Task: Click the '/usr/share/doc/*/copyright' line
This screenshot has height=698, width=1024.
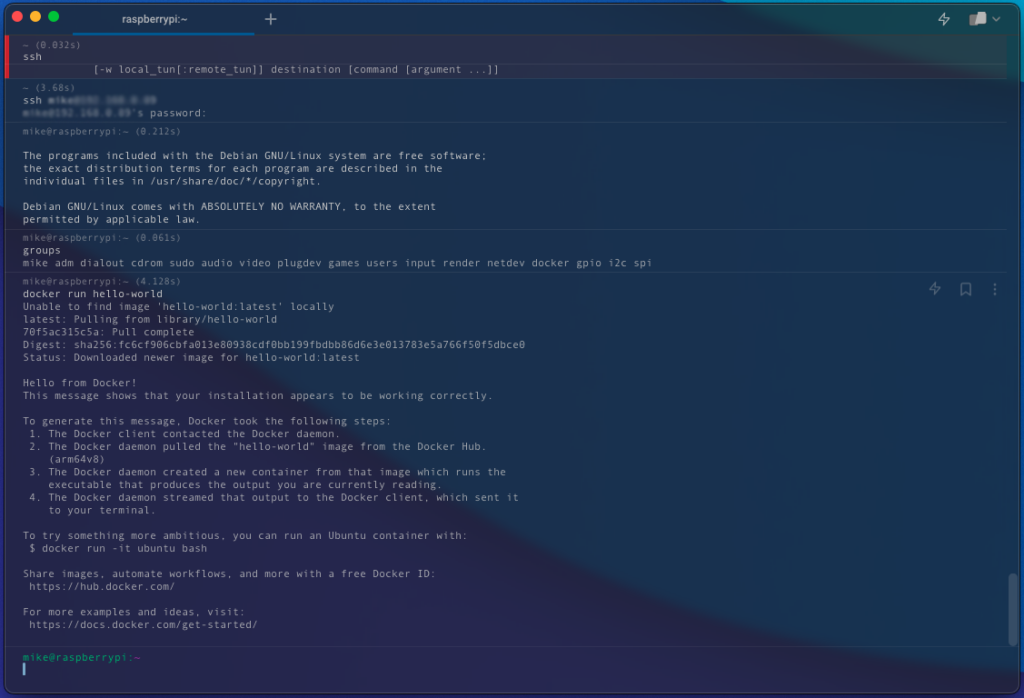Action: [x=172, y=181]
